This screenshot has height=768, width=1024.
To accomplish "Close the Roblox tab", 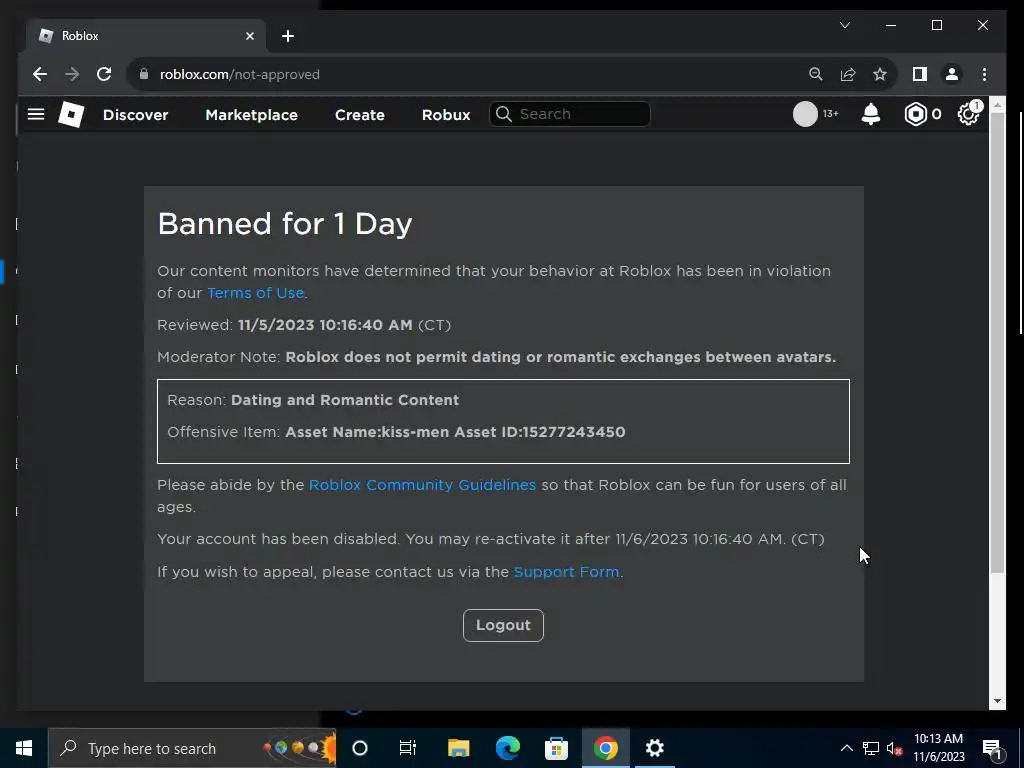I will (249, 36).
